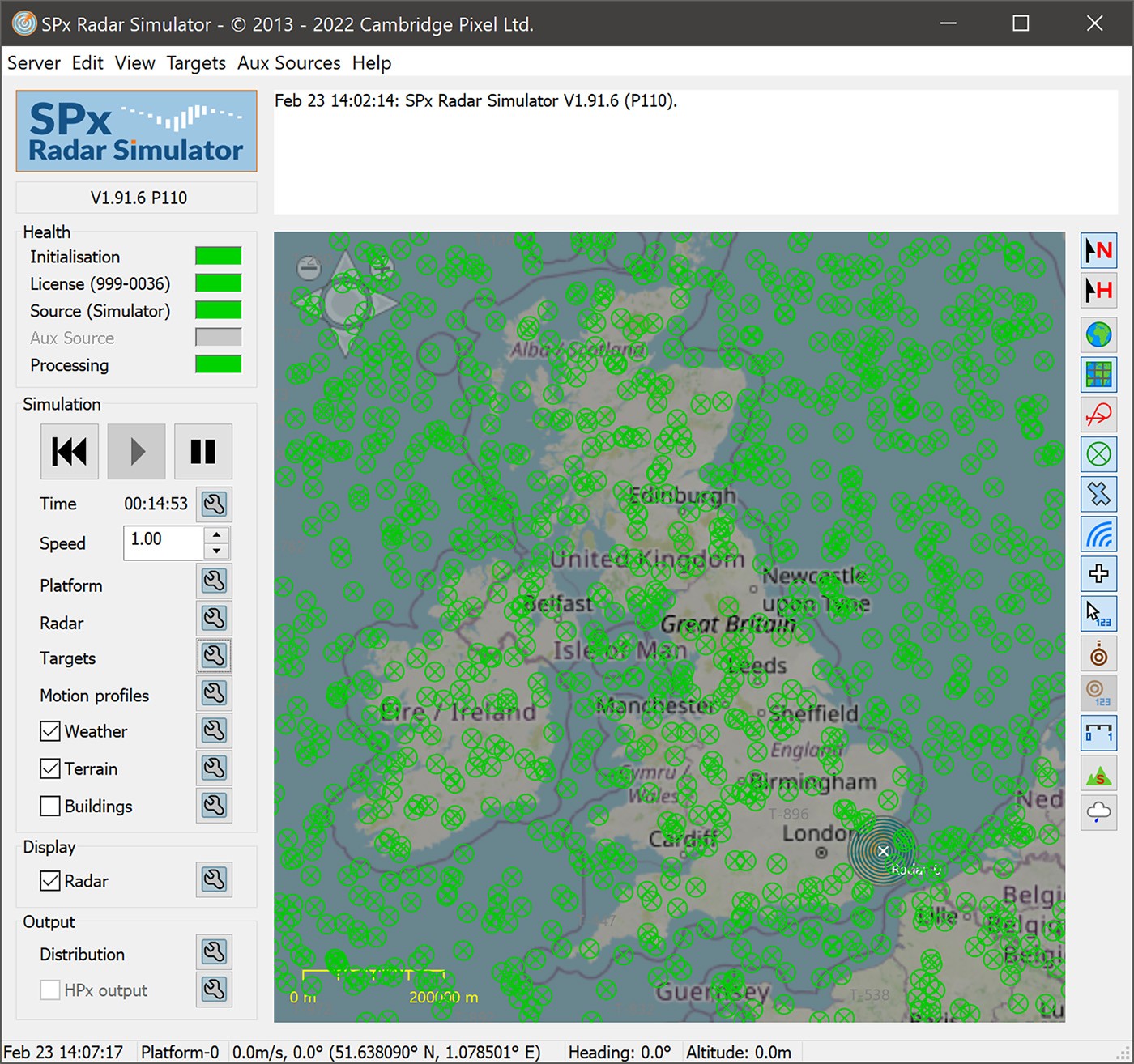The image size is (1134, 1064).
Task: Increase simulation speed with the up arrow
Action: point(216,535)
